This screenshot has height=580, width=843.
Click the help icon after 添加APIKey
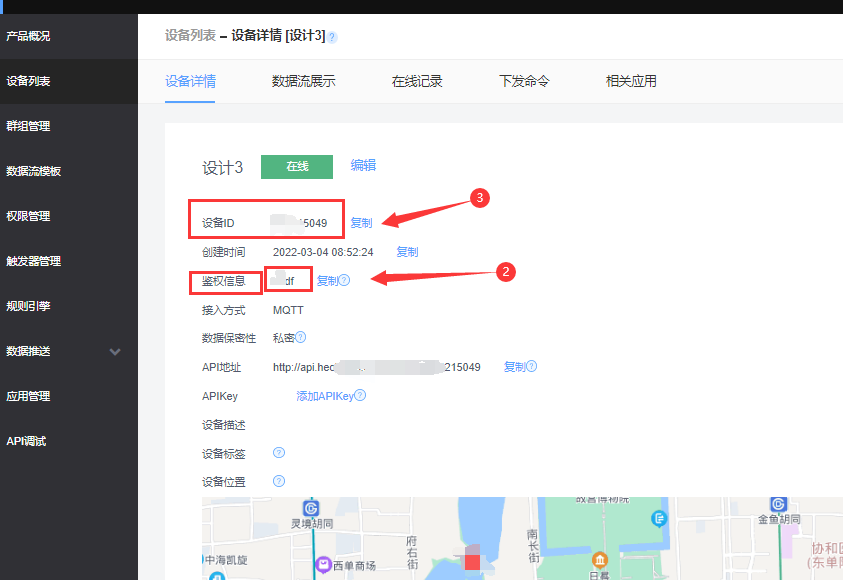pos(360,395)
